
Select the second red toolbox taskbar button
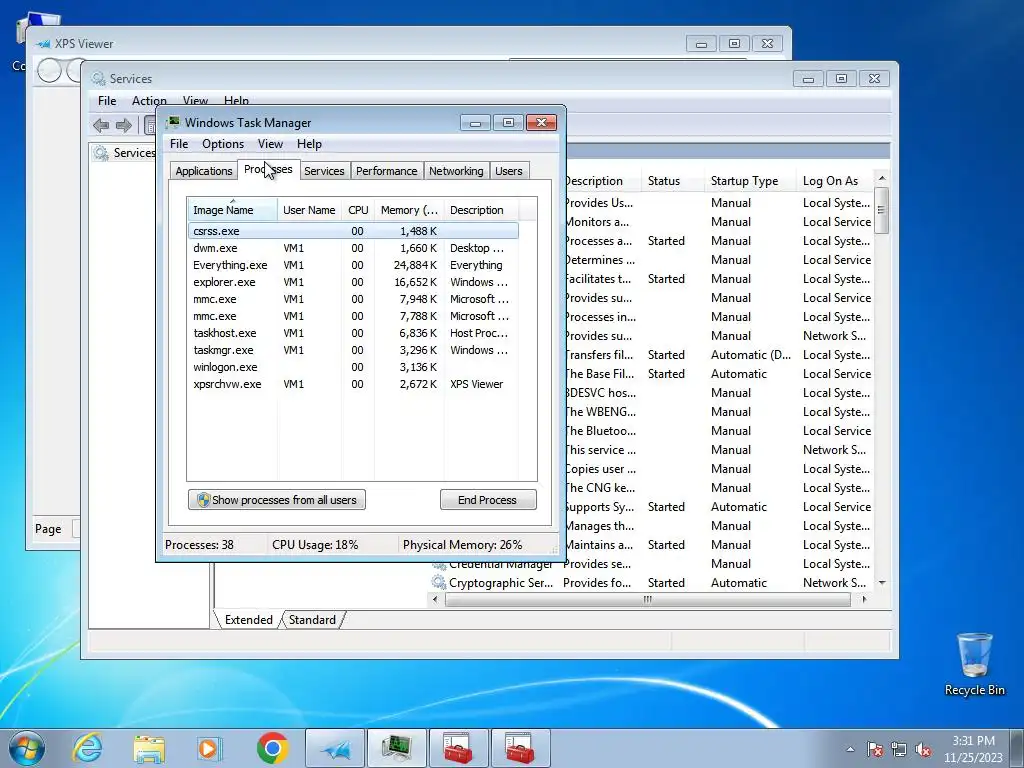520,748
